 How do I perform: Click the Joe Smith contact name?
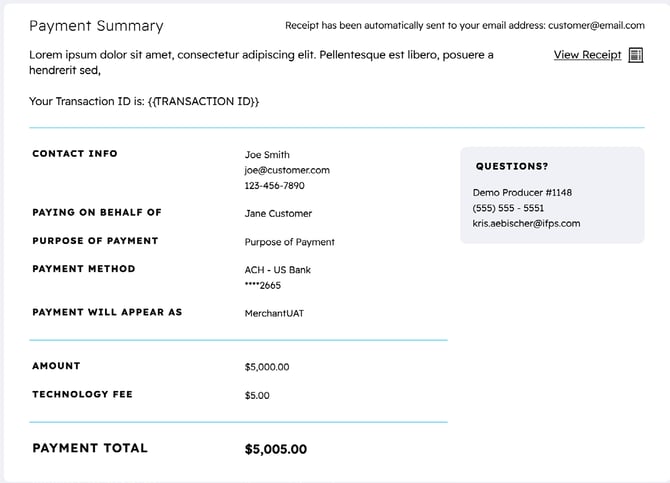267,155
